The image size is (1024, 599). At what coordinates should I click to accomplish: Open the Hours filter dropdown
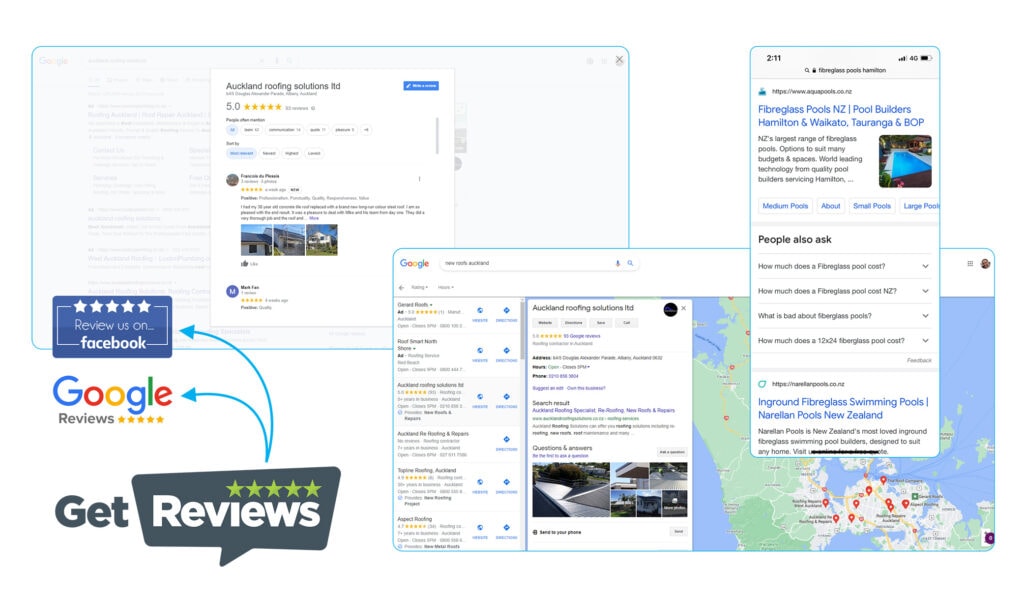pos(446,289)
